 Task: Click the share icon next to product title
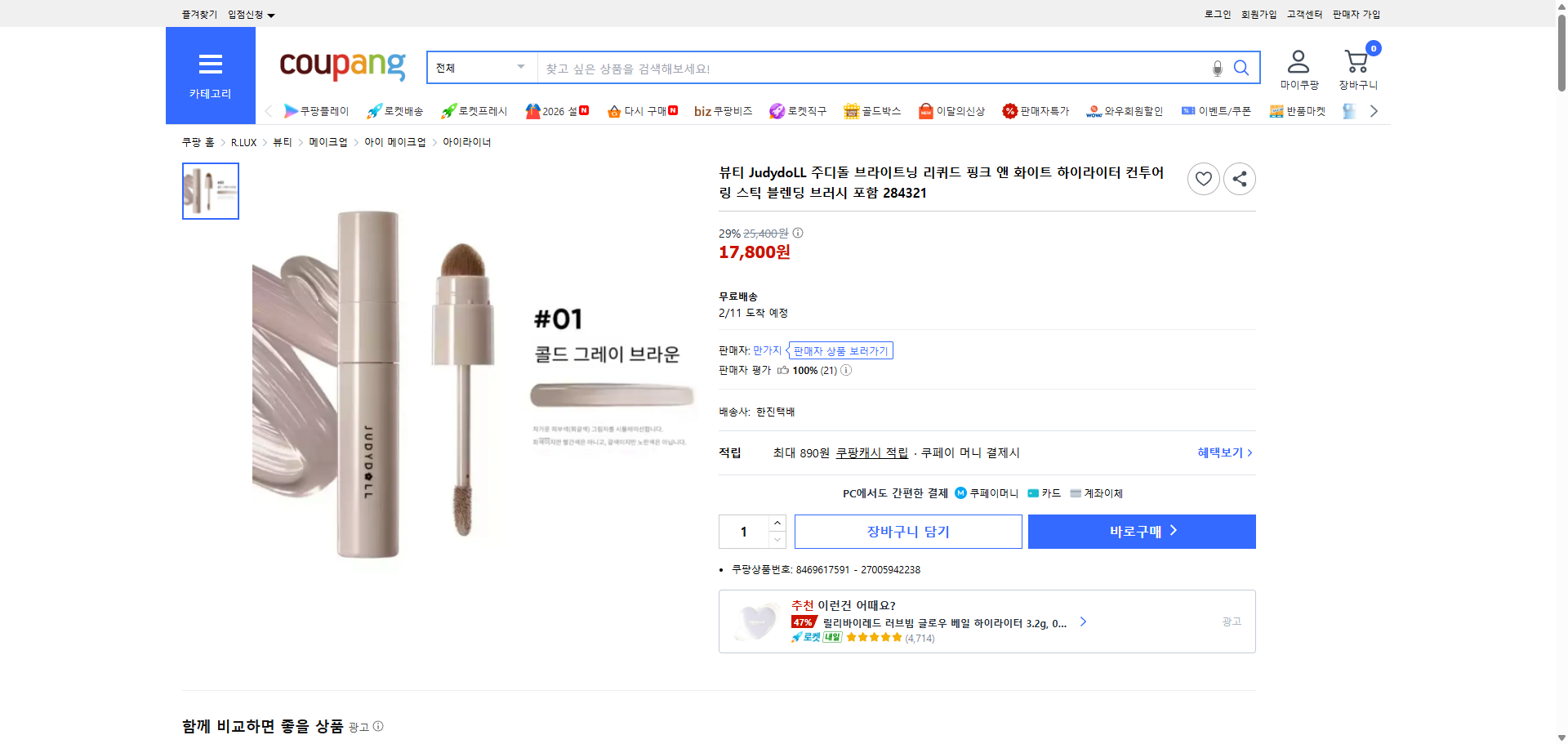pos(1239,179)
